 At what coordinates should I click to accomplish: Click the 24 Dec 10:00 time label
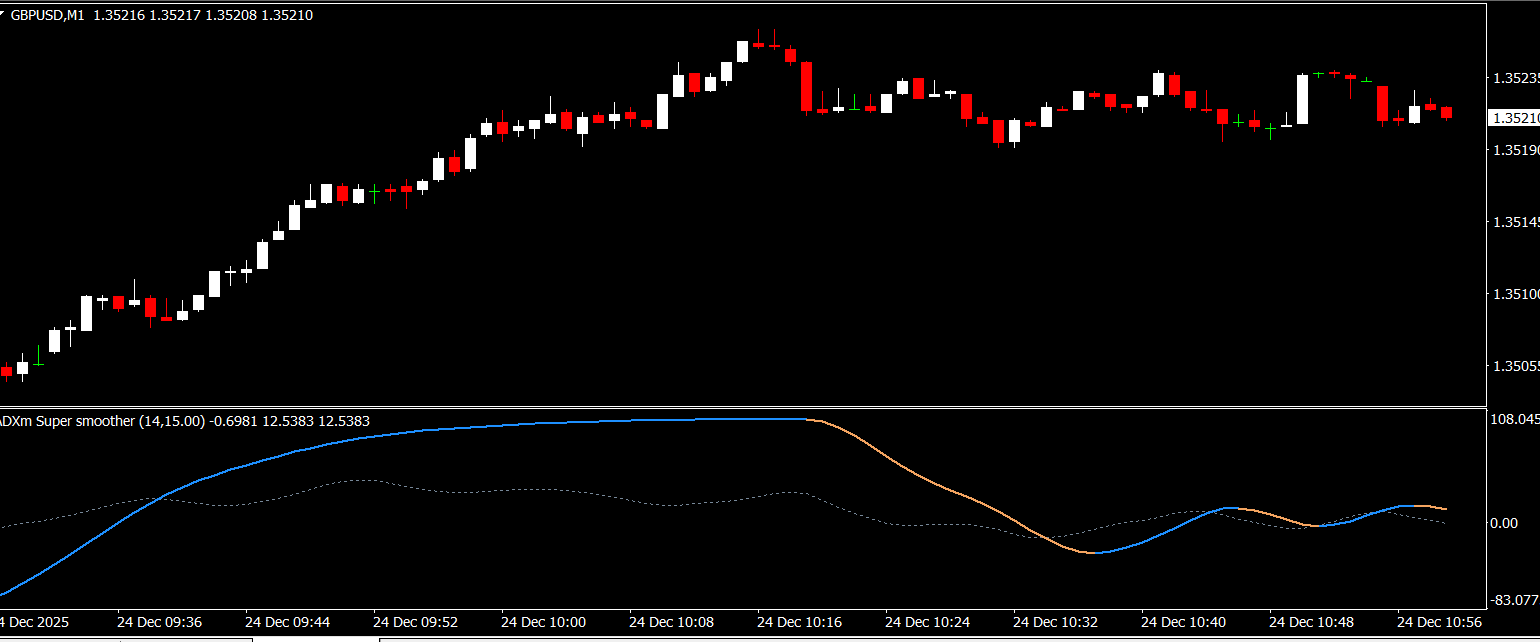pos(544,622)
